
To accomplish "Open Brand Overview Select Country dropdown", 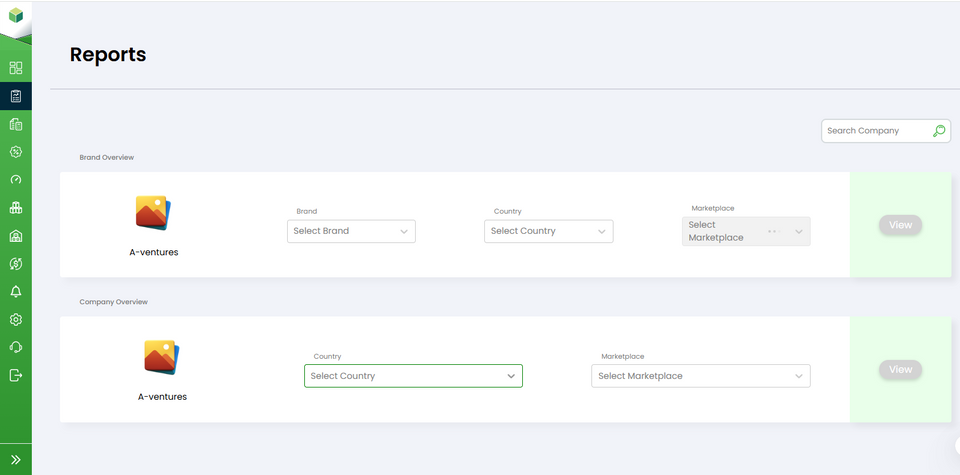I will [x=548, y=231].
